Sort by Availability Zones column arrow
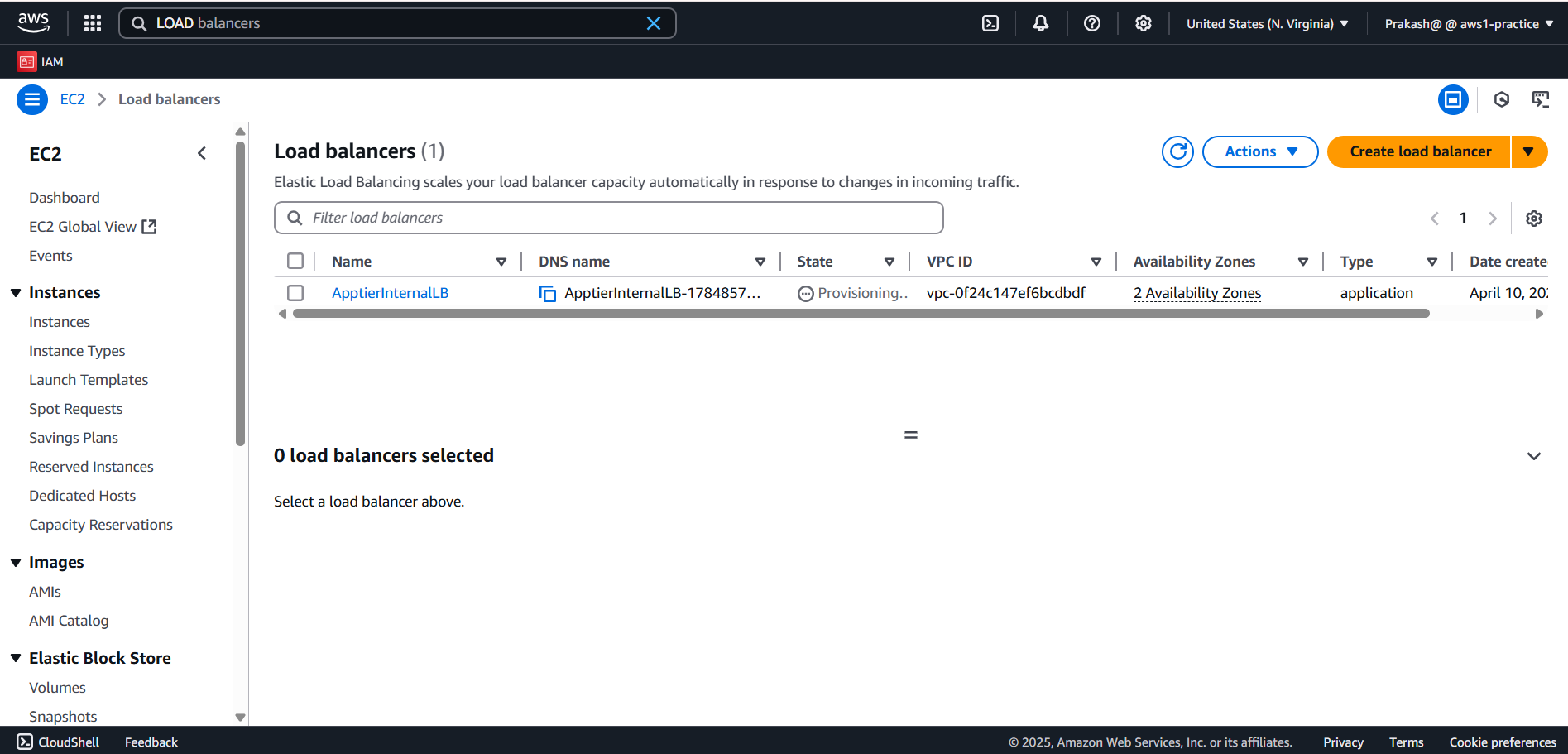Viewport: 1568px width, 754px height. (x=1303, y=262)
